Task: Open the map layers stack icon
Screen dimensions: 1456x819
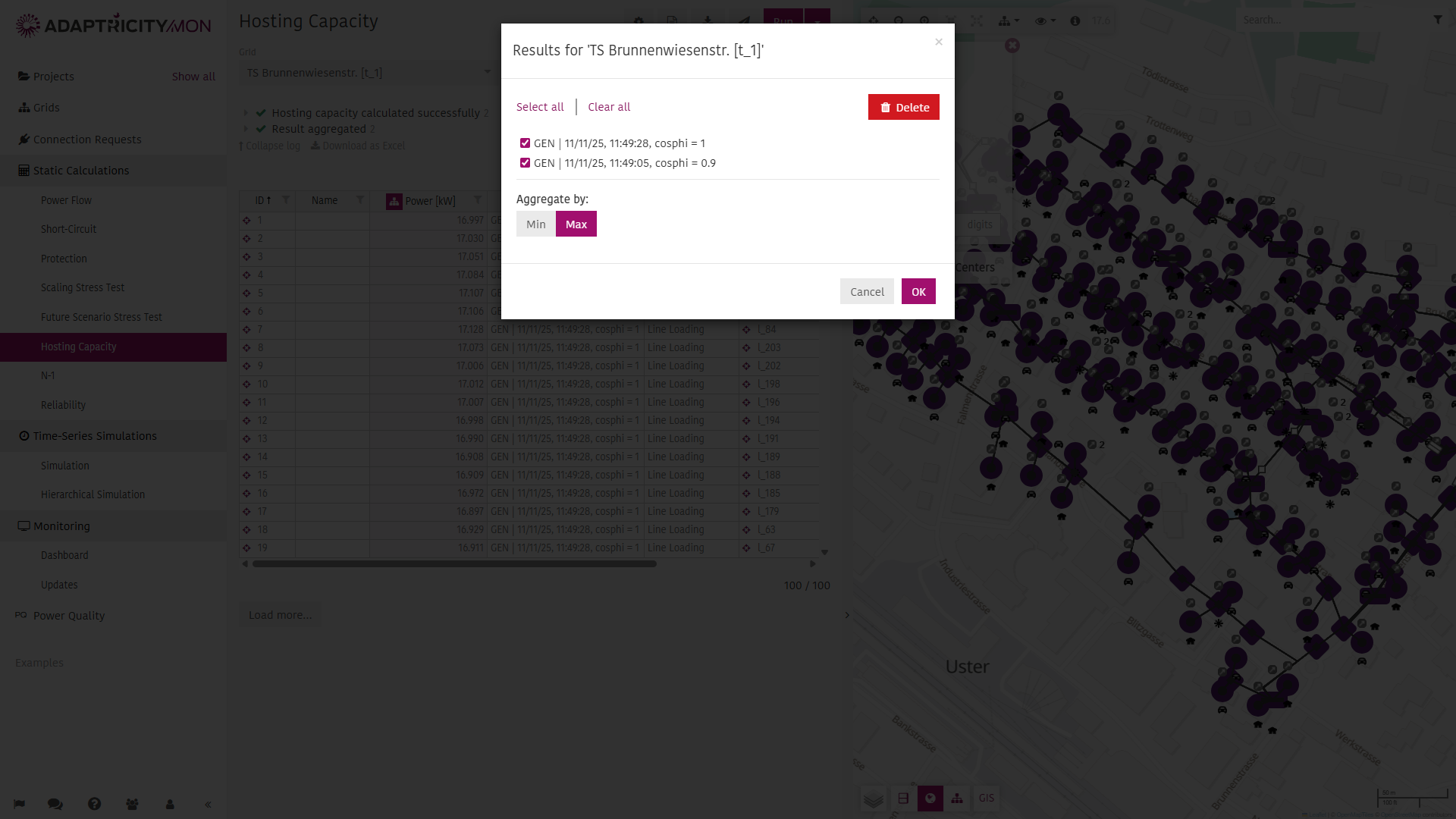Action: 873,799
